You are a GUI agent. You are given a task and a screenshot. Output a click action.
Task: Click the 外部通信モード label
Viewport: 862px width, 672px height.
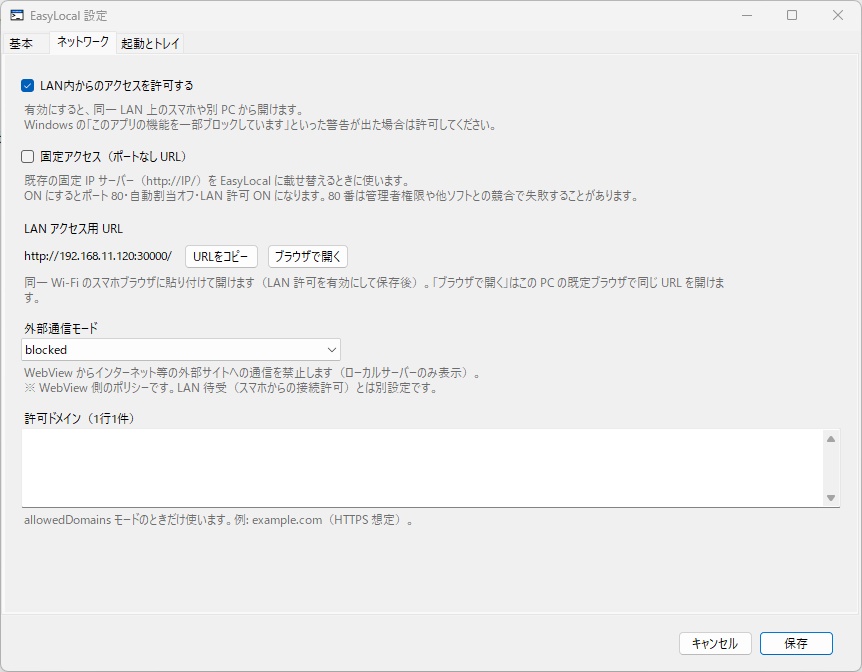click(60, 328)
